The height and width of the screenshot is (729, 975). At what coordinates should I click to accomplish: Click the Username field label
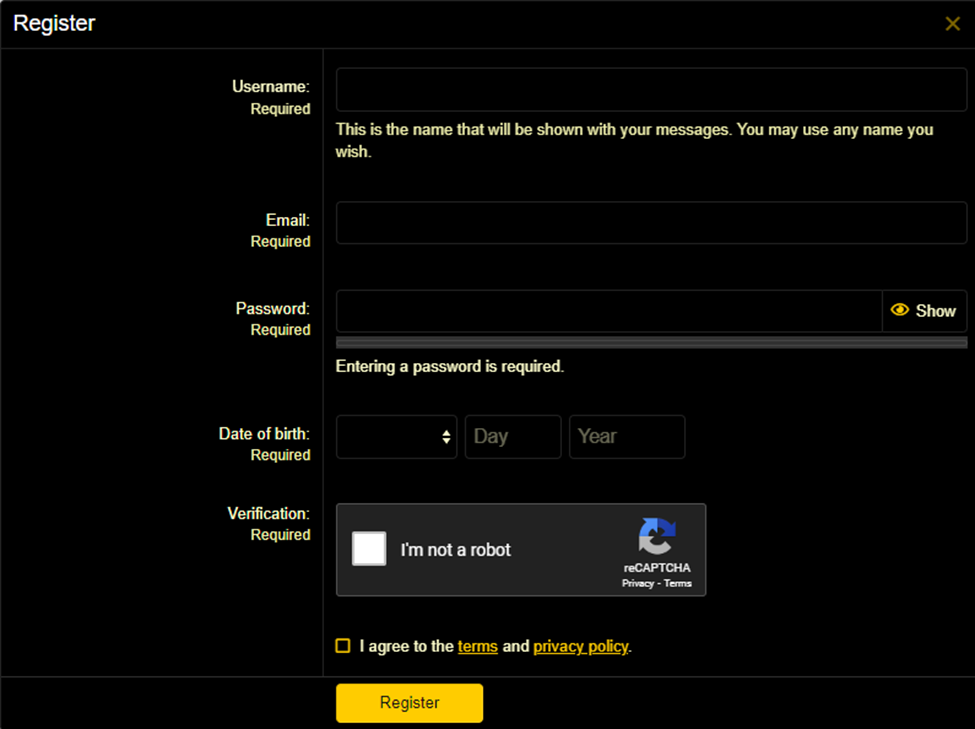click(x=271, y=87)
